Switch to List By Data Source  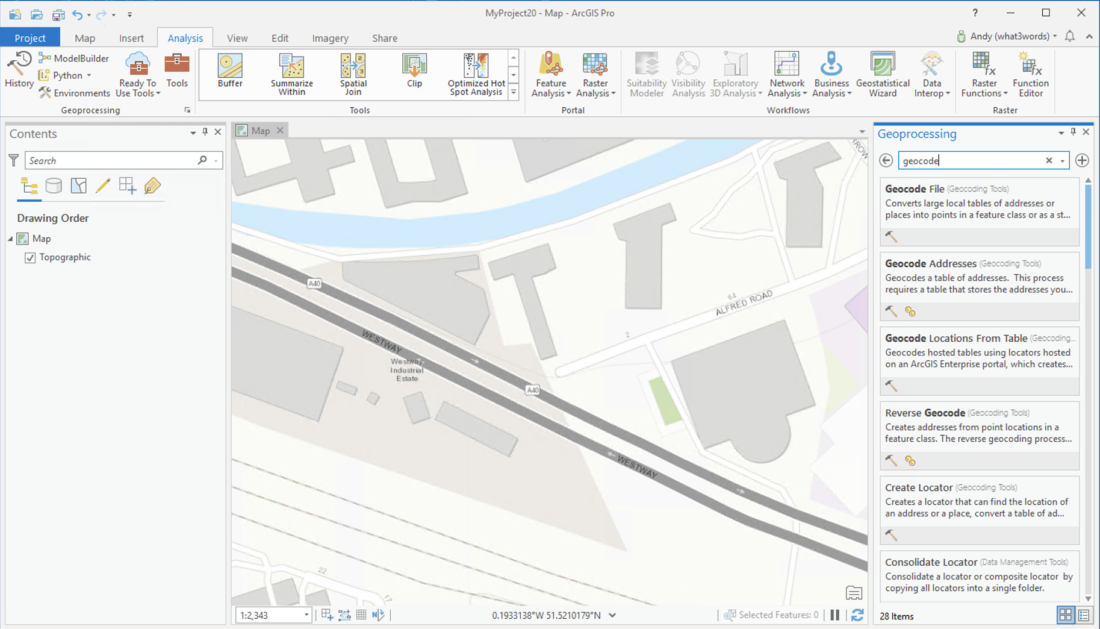tap(53, 186)
